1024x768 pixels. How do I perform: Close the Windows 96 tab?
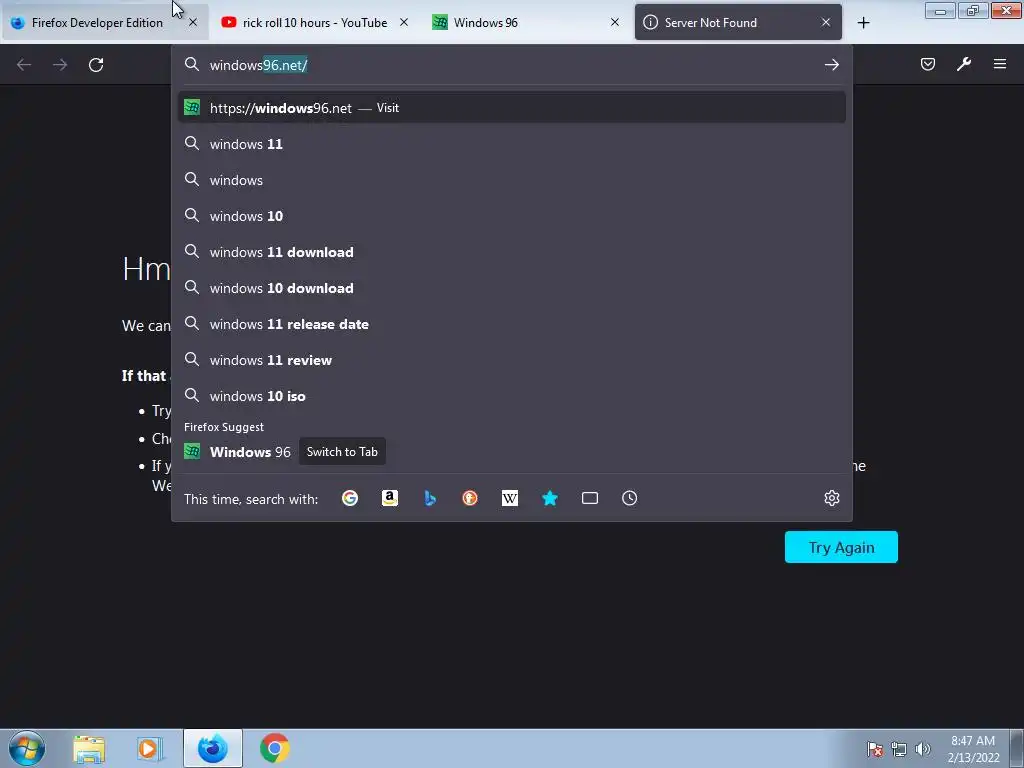click(615, 22)
